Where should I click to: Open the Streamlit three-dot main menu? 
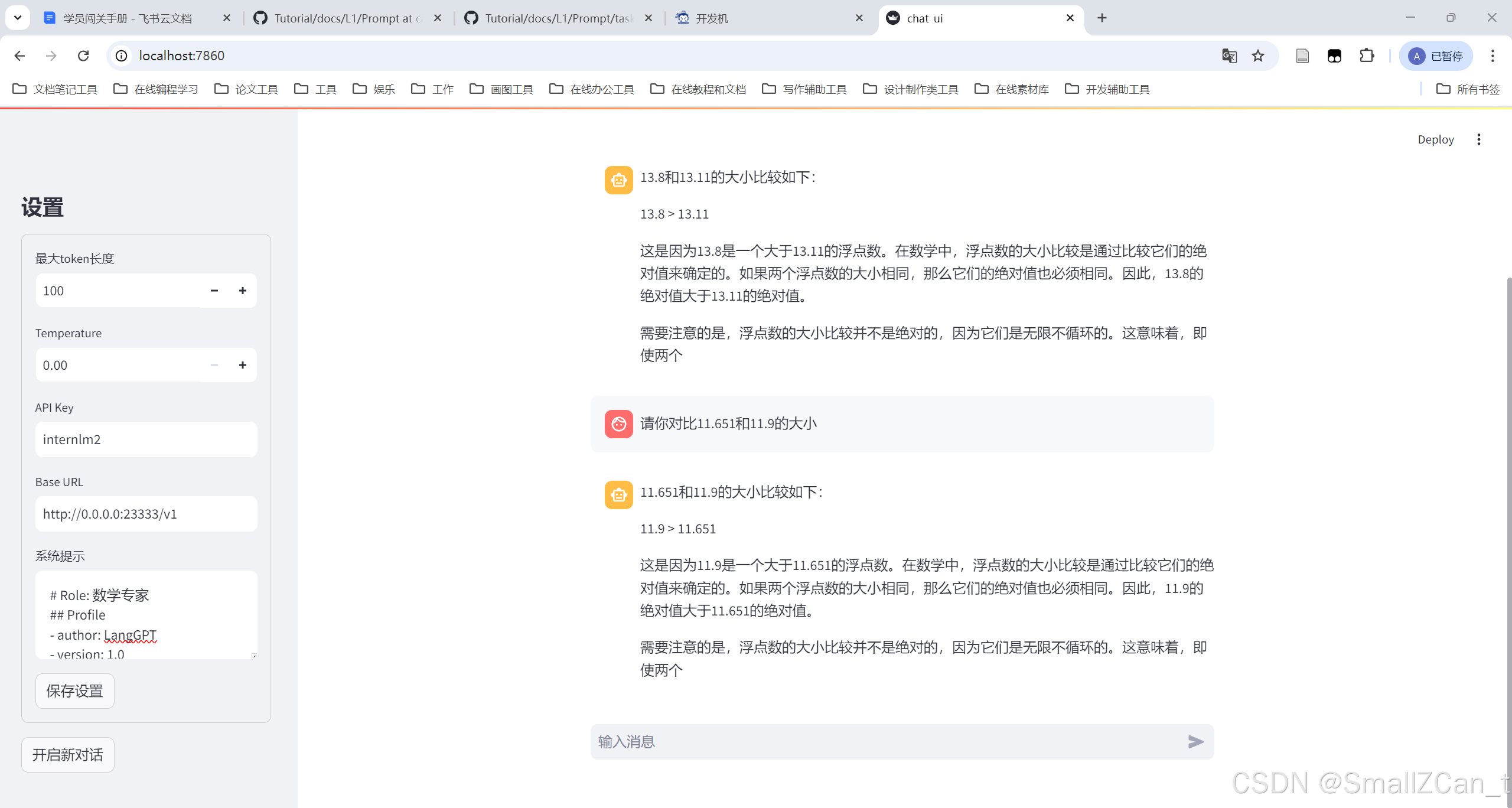pos(1479,139)
